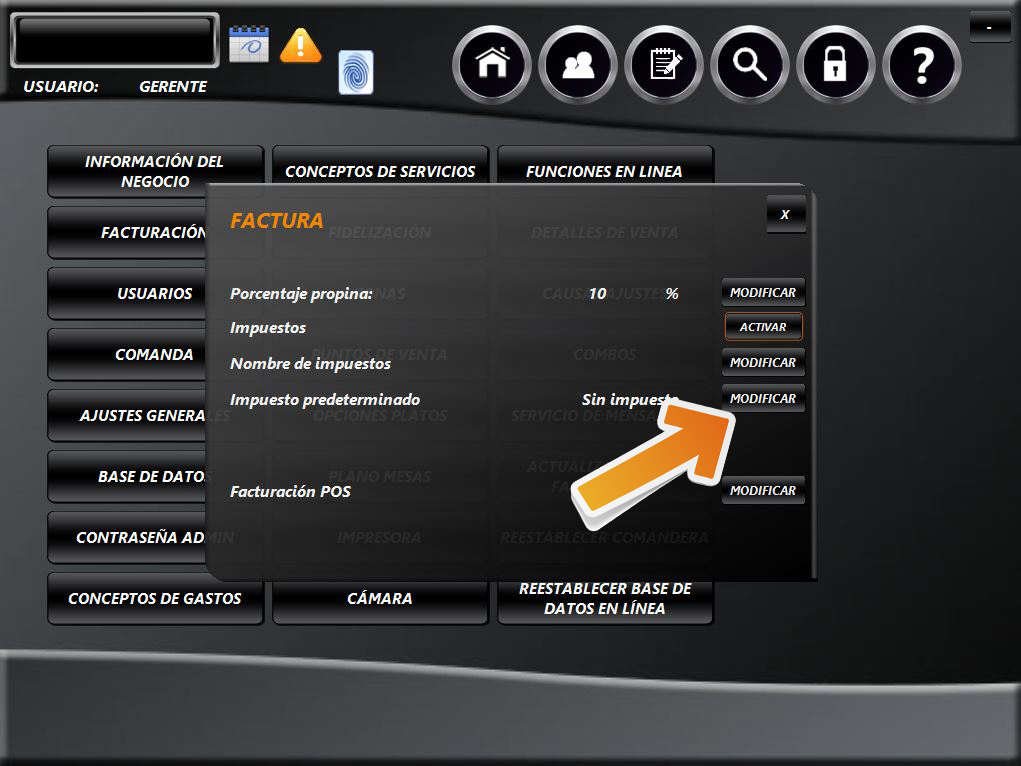Click the orange warning triangle icon
This screenshot has width=1021, height=766.
click(x=300, y=45)
